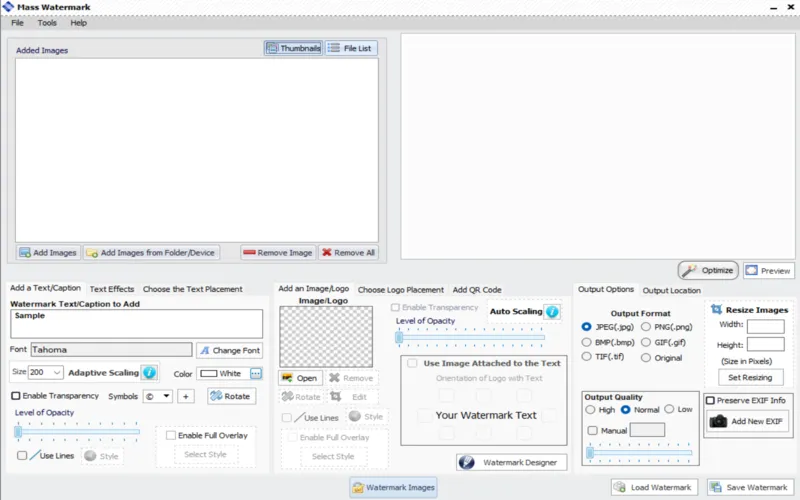Open the Help menu
The height and width of the screenshot is (500, 800).
pyautogui.click(x=79, y=23)
